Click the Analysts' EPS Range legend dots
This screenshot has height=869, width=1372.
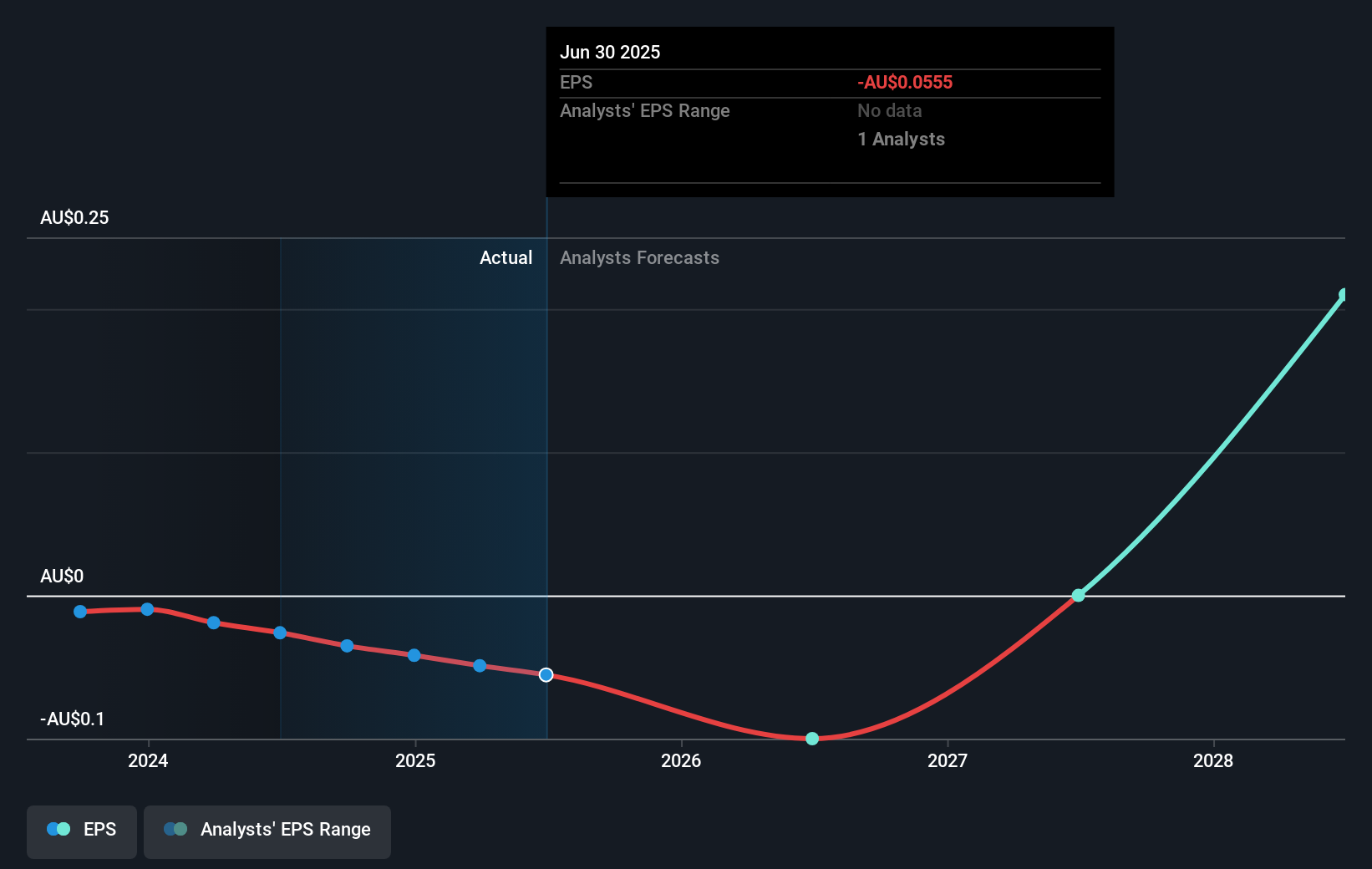[176, 828]
